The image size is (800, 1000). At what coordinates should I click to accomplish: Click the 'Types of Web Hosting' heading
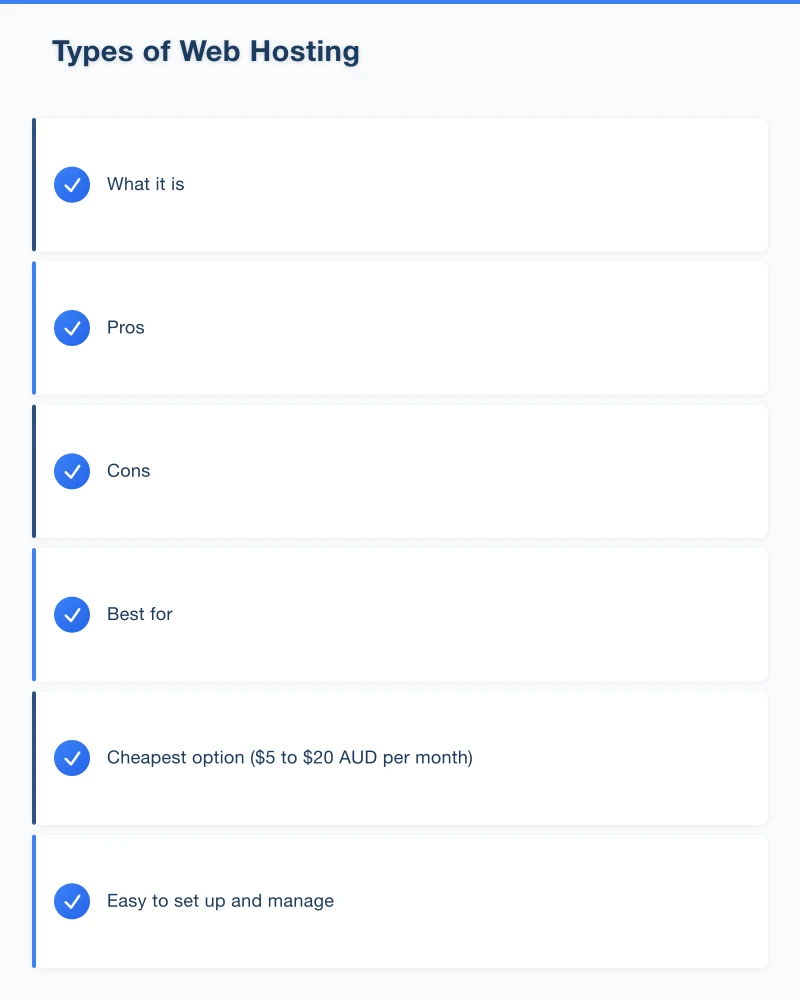pos(205,52)
